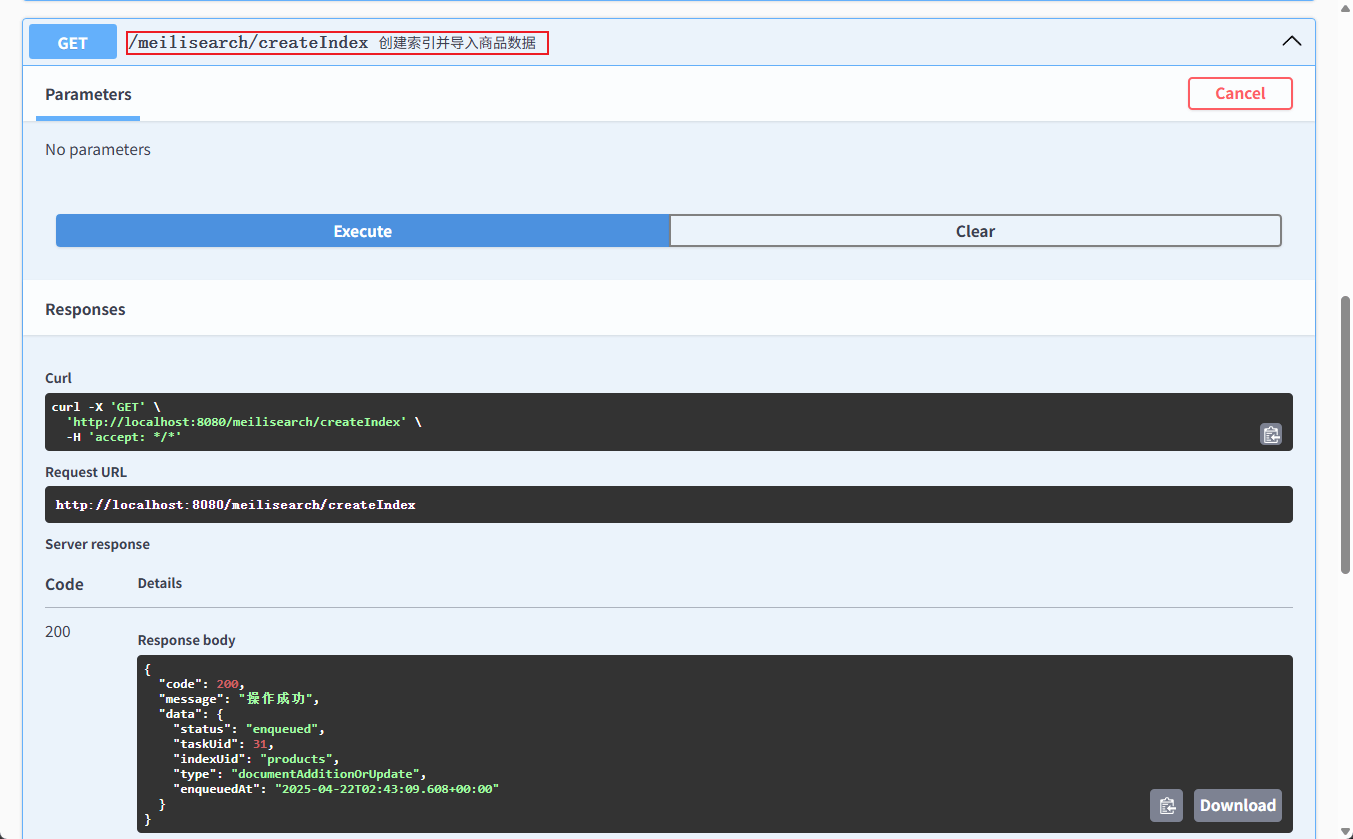Click the 200 status code
Viewport: 1353px width, 839px height.
tap(58, 631)
